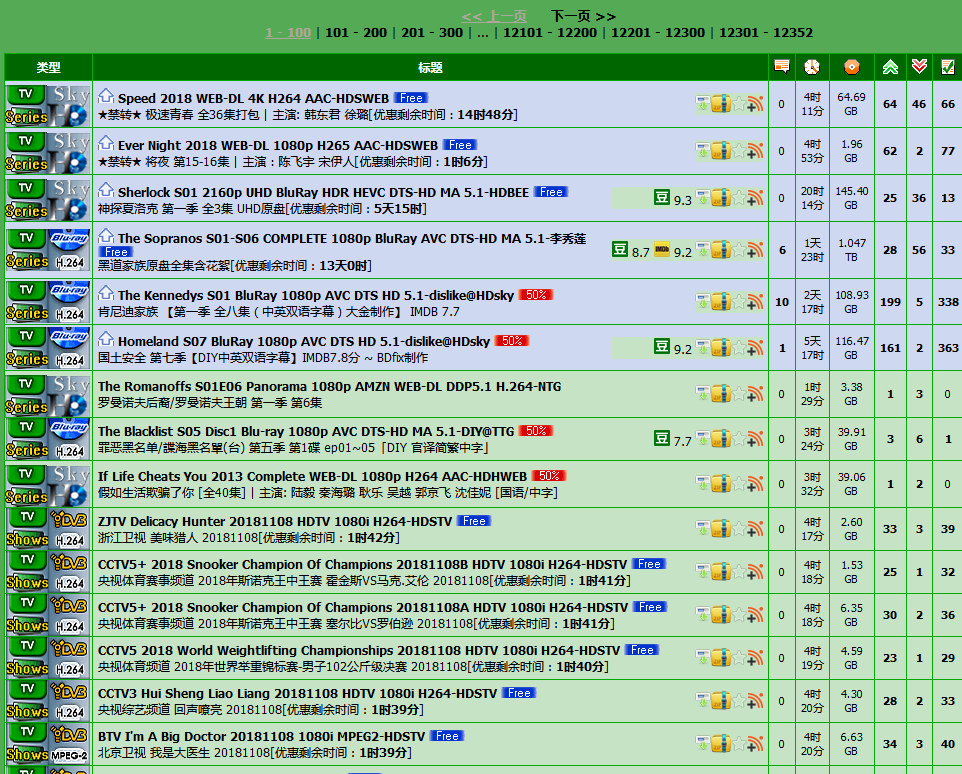Bookmark Ever Night 2018 with the star
Viewport: 962px width, 774px height.
pyautogui.click(x=739, y=150)
